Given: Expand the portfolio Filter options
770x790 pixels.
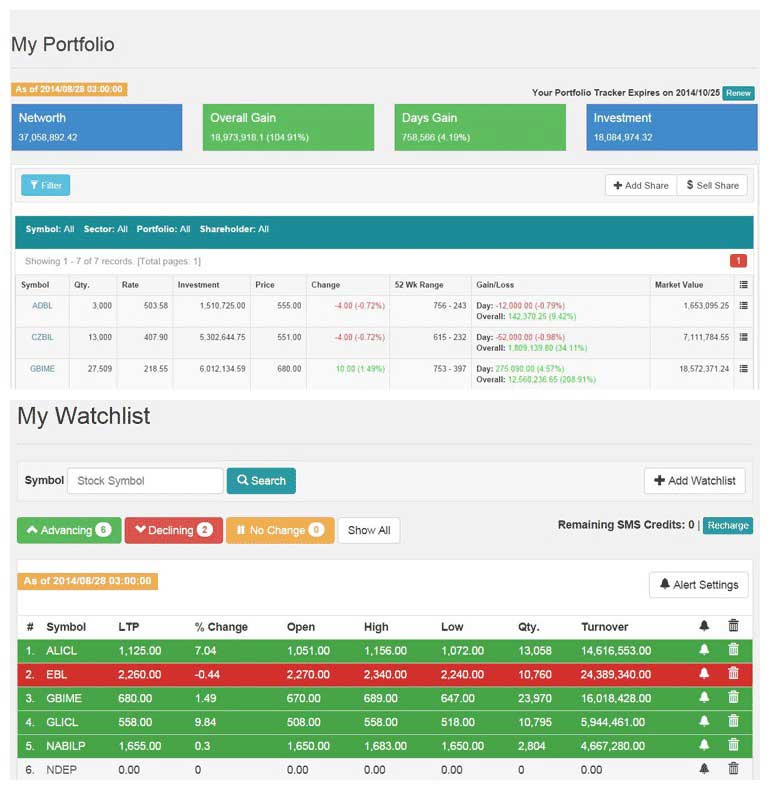Looking at the screenshot, I should [x=46, y=185].
